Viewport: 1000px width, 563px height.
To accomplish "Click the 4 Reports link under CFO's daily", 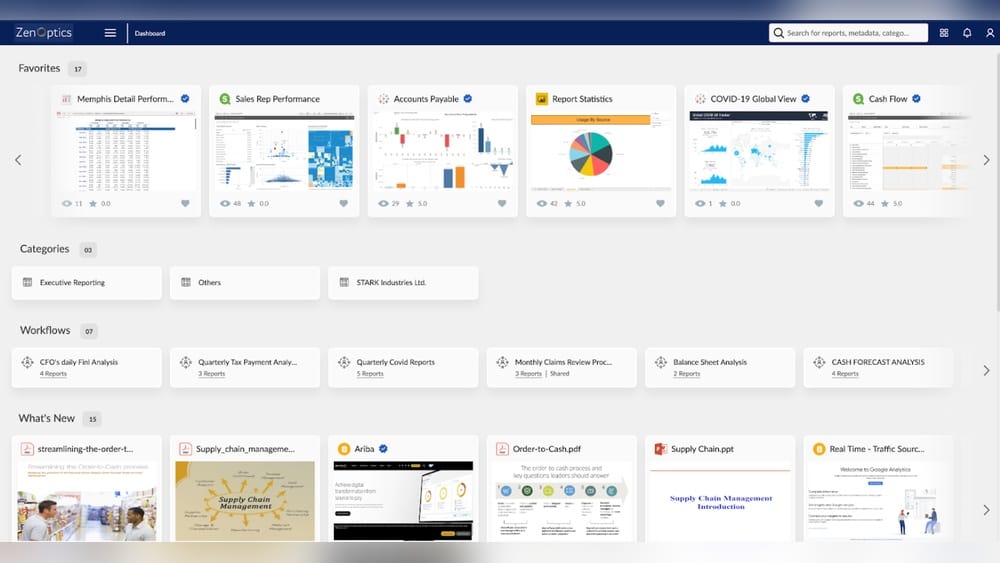I will [x=53, y=374].
